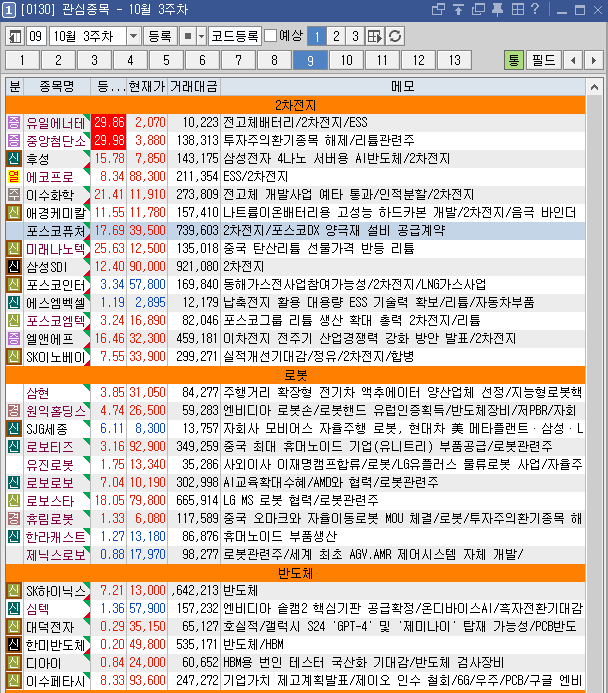Click the red 29.98 cell for 중앙첨단소
This screenshot has width=608, height=693.
[x=109, y=140]
